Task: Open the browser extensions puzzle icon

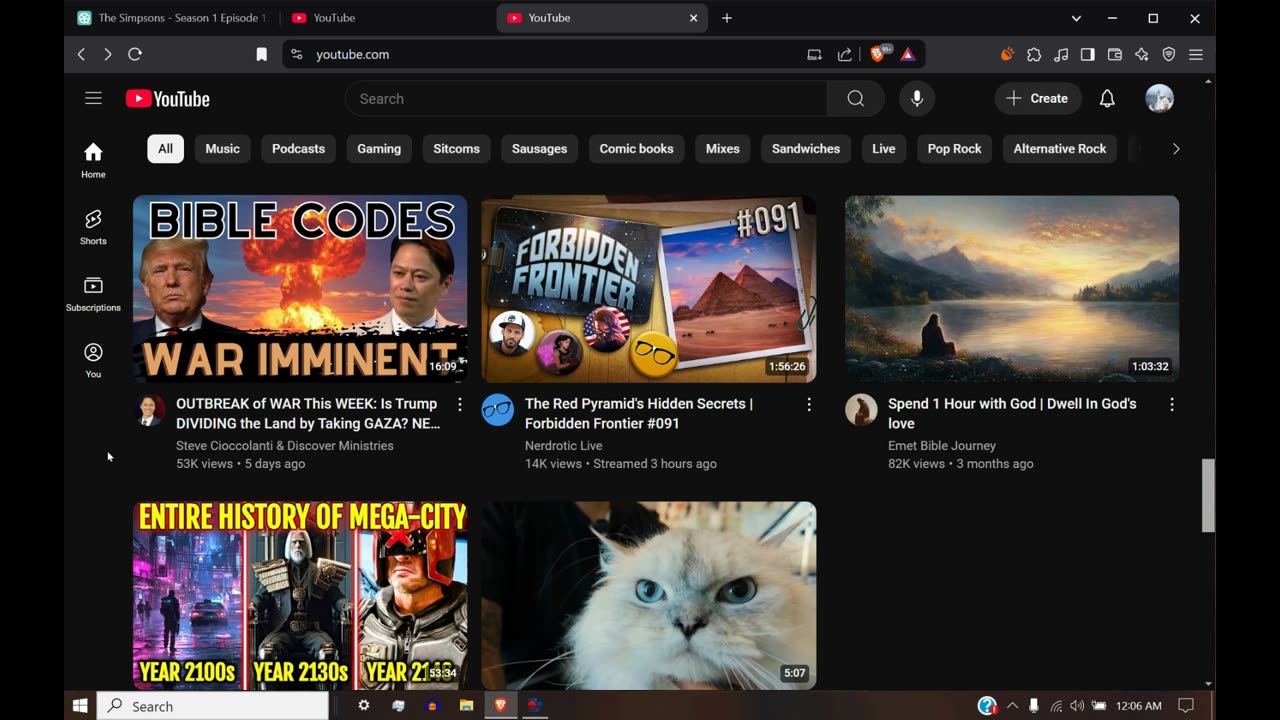Action: click(1034, 55)
